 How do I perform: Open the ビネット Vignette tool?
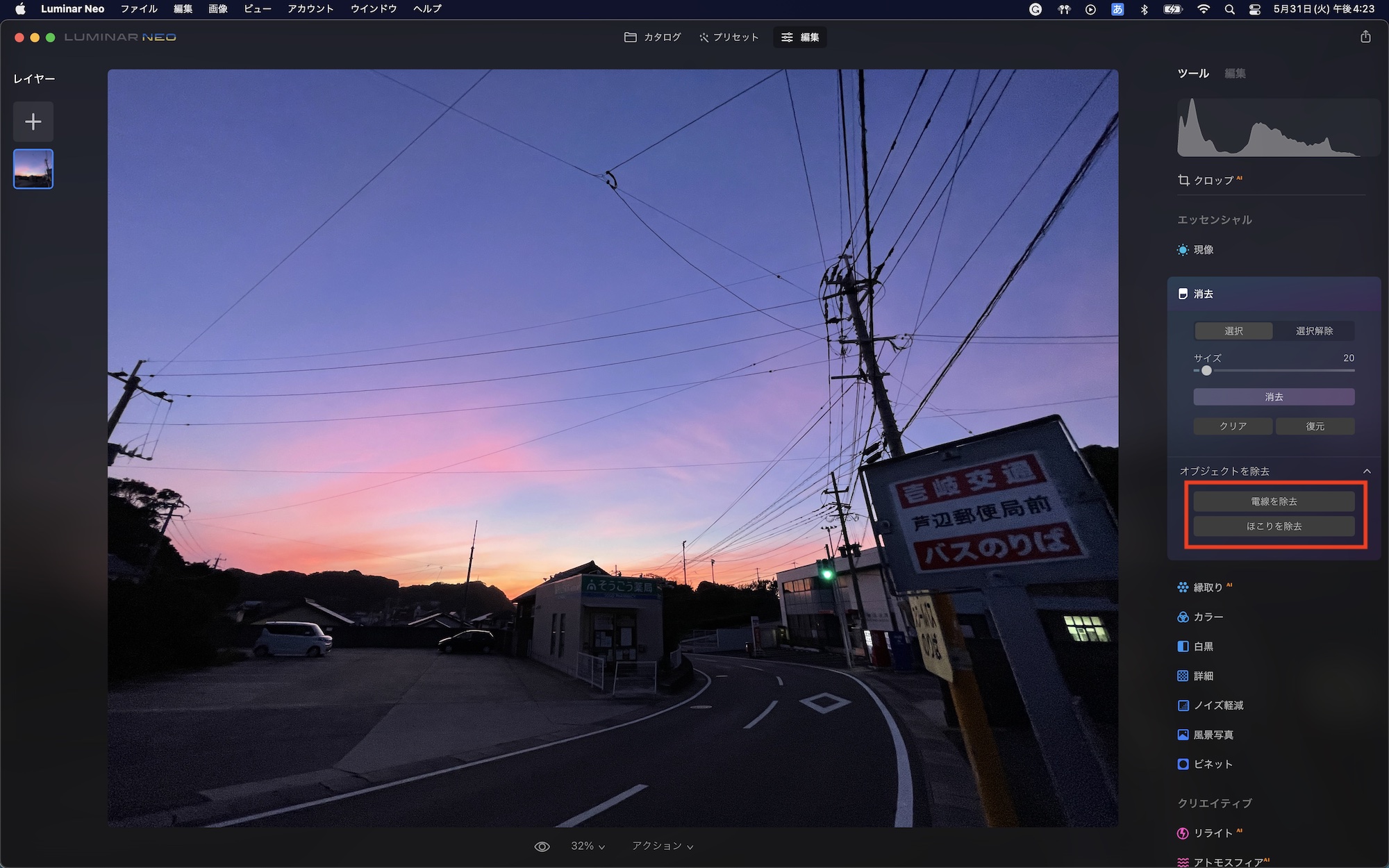1213,765
